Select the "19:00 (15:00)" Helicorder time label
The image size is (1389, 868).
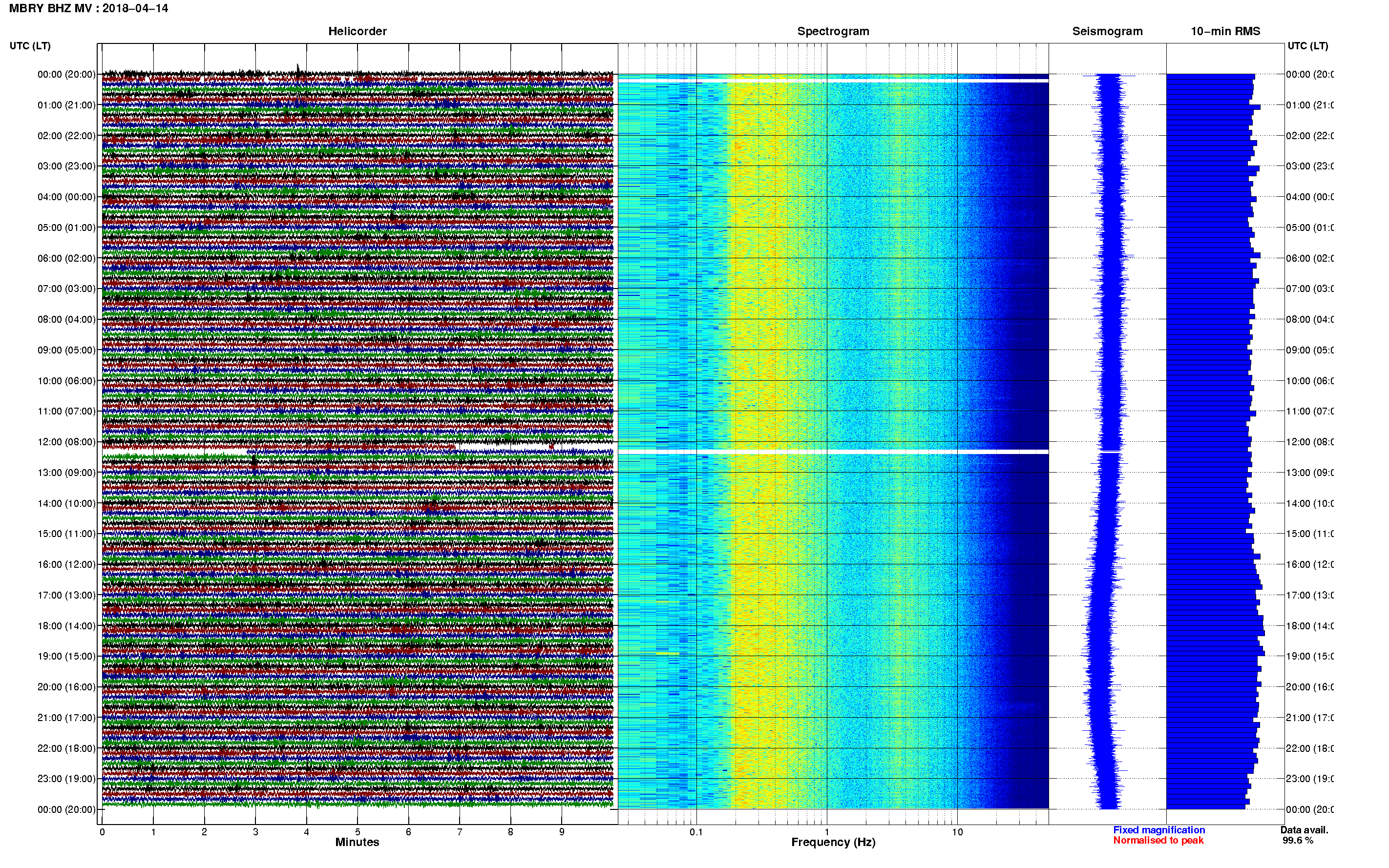(66, 656)
